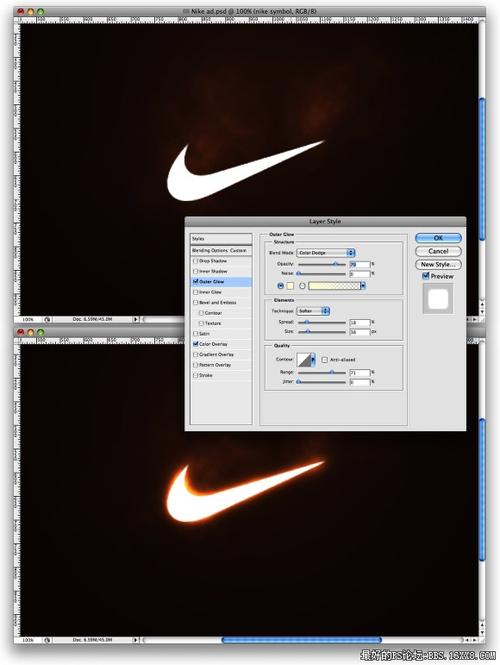Click status bar icon beside zoom in top window
This screenshot has width=500, height=665.
(x=47, y=319)
